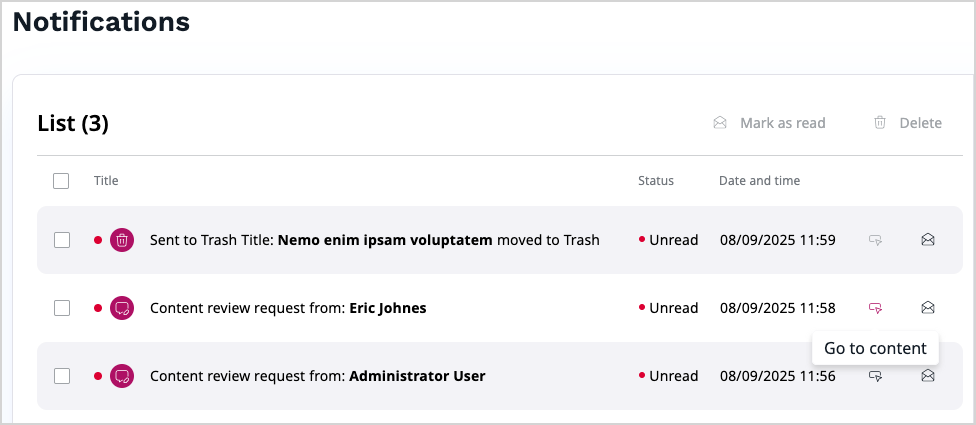Mark Administrator User notification as read
This screenshot has height=425, width=976.
click(x=928, y=376)
